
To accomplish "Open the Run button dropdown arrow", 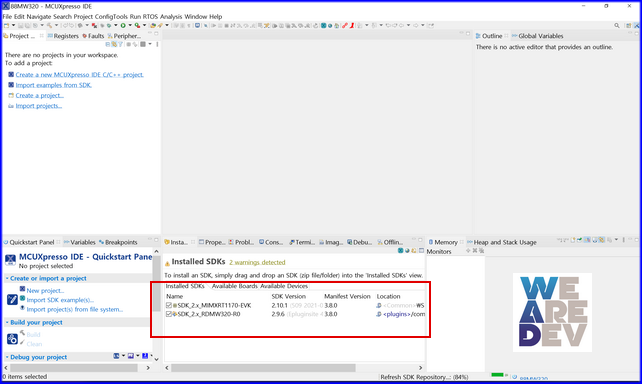I will [x=130, y=25].
